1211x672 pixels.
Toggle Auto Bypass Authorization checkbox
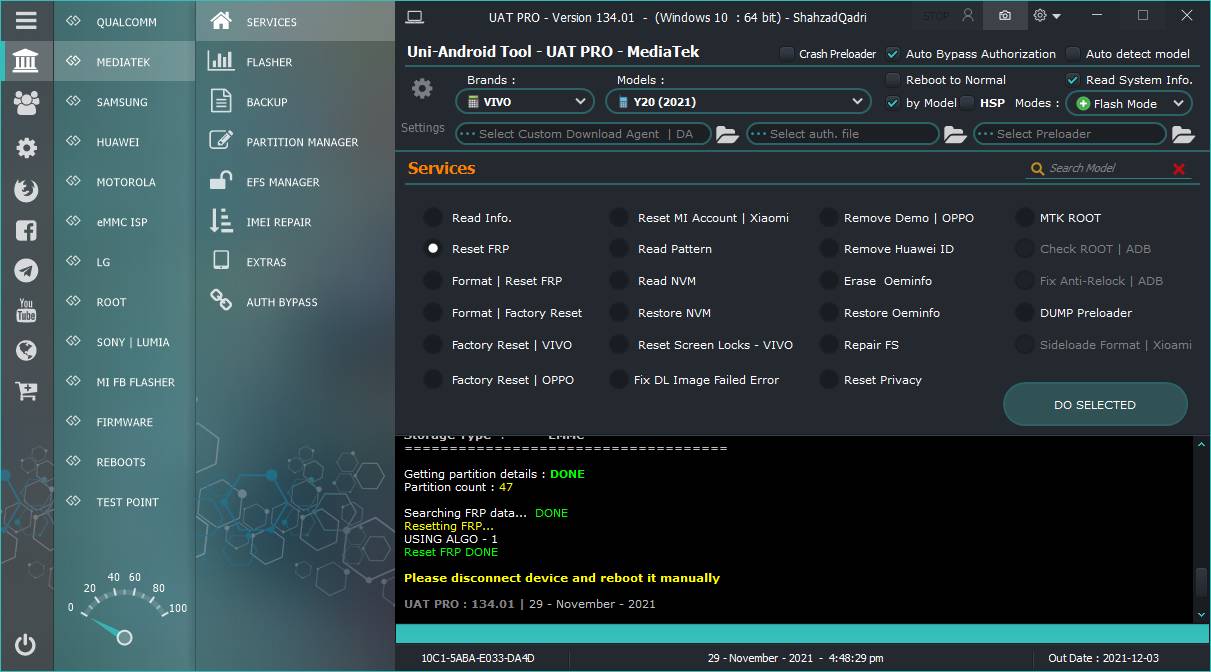pyautogui.click(x=893, y=54)
